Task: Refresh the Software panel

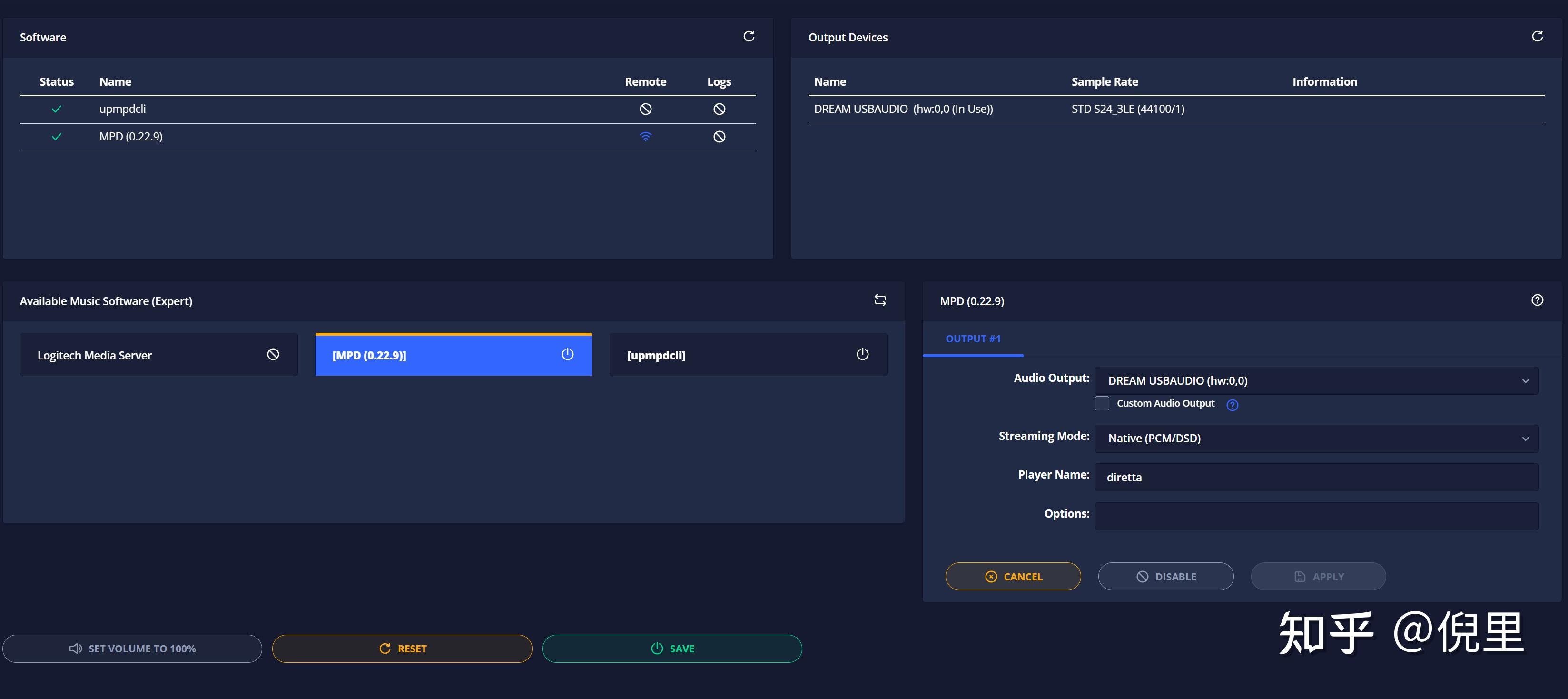Action: tap(749, 37)
